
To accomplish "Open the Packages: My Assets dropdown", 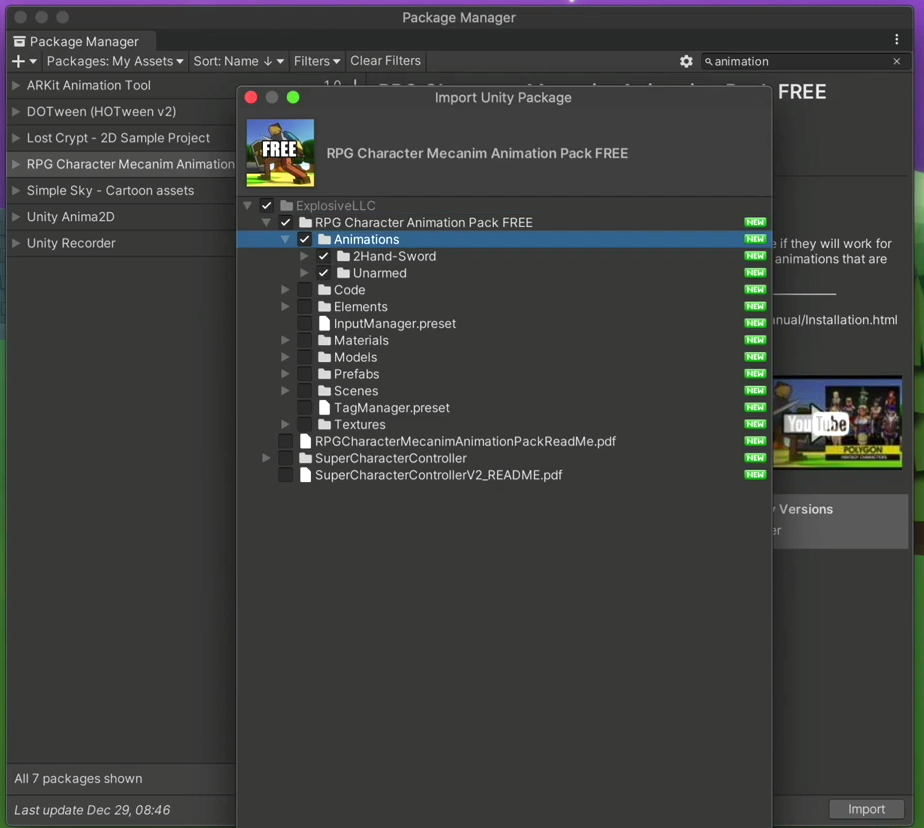I will [x=113, y=61].
